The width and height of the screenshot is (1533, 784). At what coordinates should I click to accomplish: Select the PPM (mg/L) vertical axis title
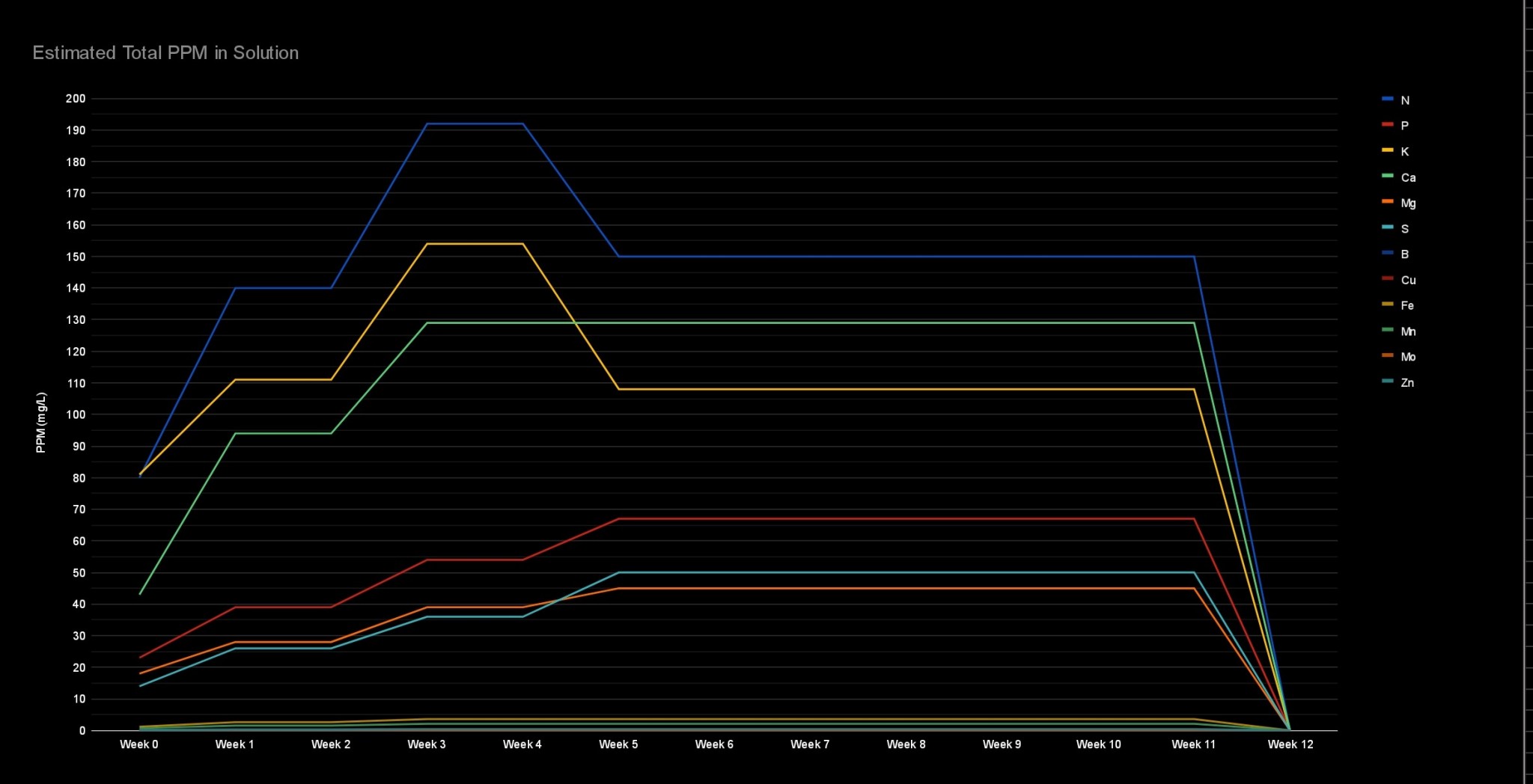(x=41, y=423)
